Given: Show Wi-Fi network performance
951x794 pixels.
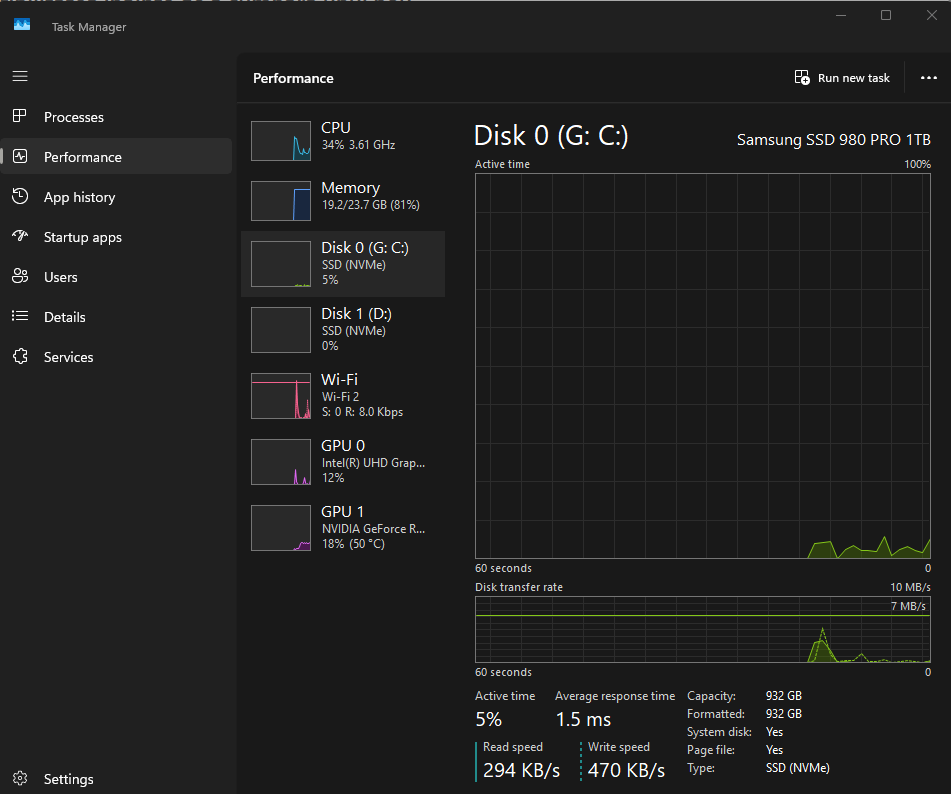Looking at the screenshot, I should [343, 395].
